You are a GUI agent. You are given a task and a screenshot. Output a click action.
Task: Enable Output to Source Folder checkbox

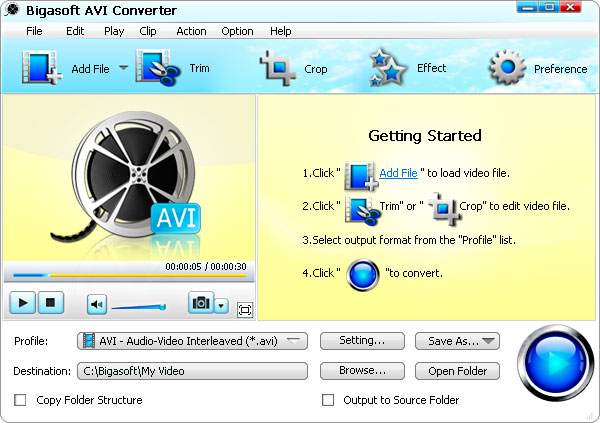click(x=328, y=400)
